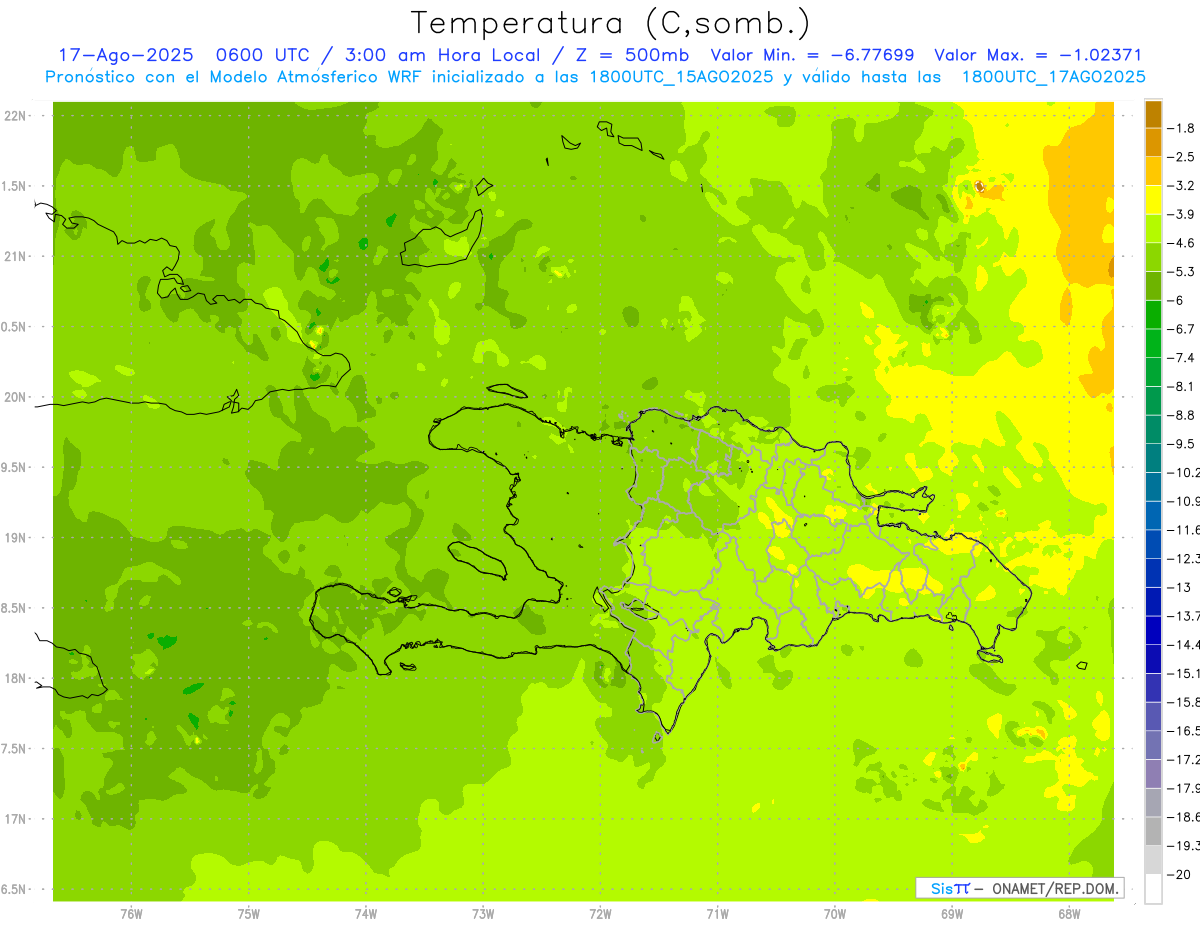This screenshot has width=1200, height=927.
Task: Select the "Z = 500mb" pressure level text
Action: (x=630, y=55)
